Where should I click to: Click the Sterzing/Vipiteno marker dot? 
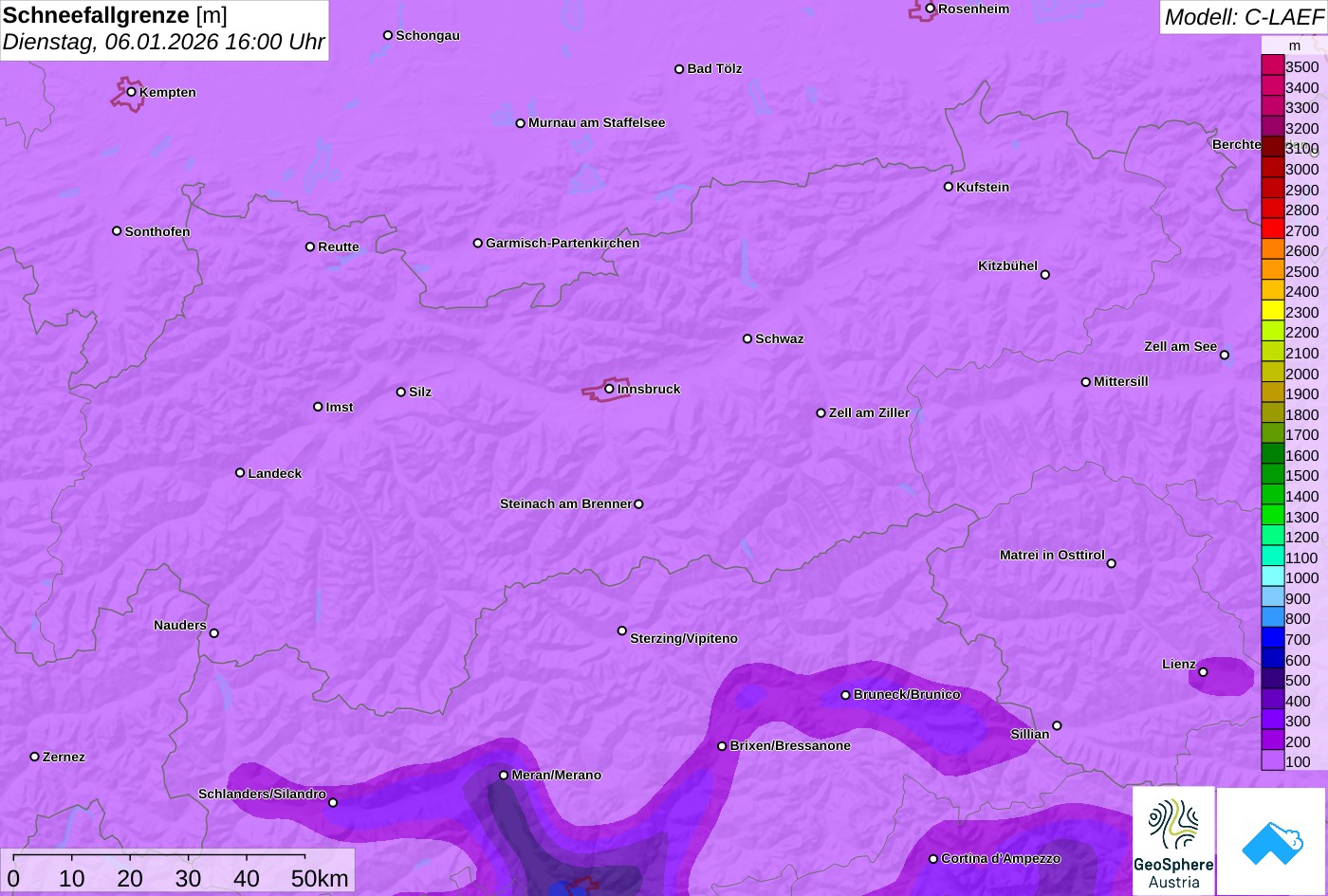click(622, 631)
